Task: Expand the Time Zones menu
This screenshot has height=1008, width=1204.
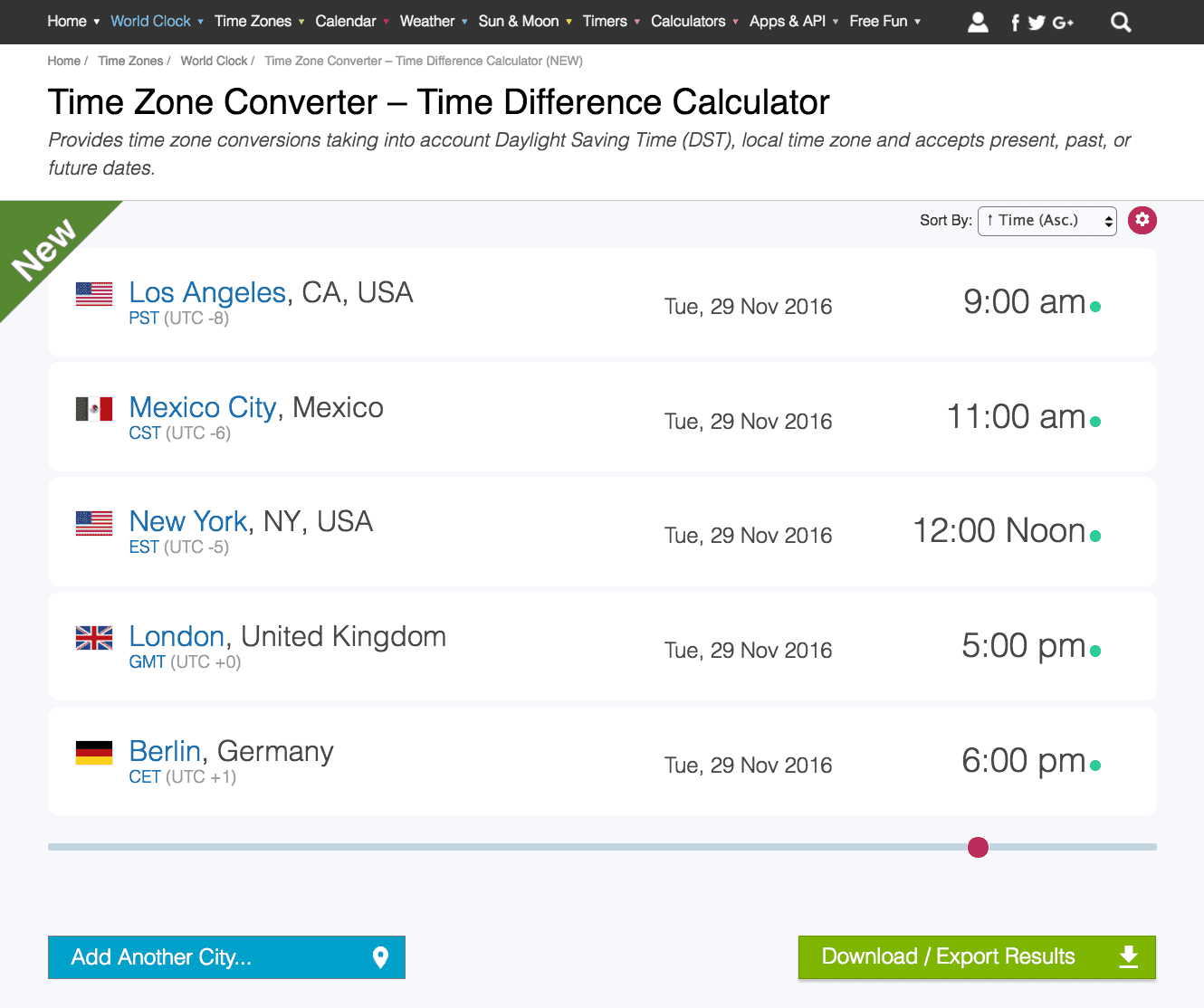Action: tap(259, 21)
